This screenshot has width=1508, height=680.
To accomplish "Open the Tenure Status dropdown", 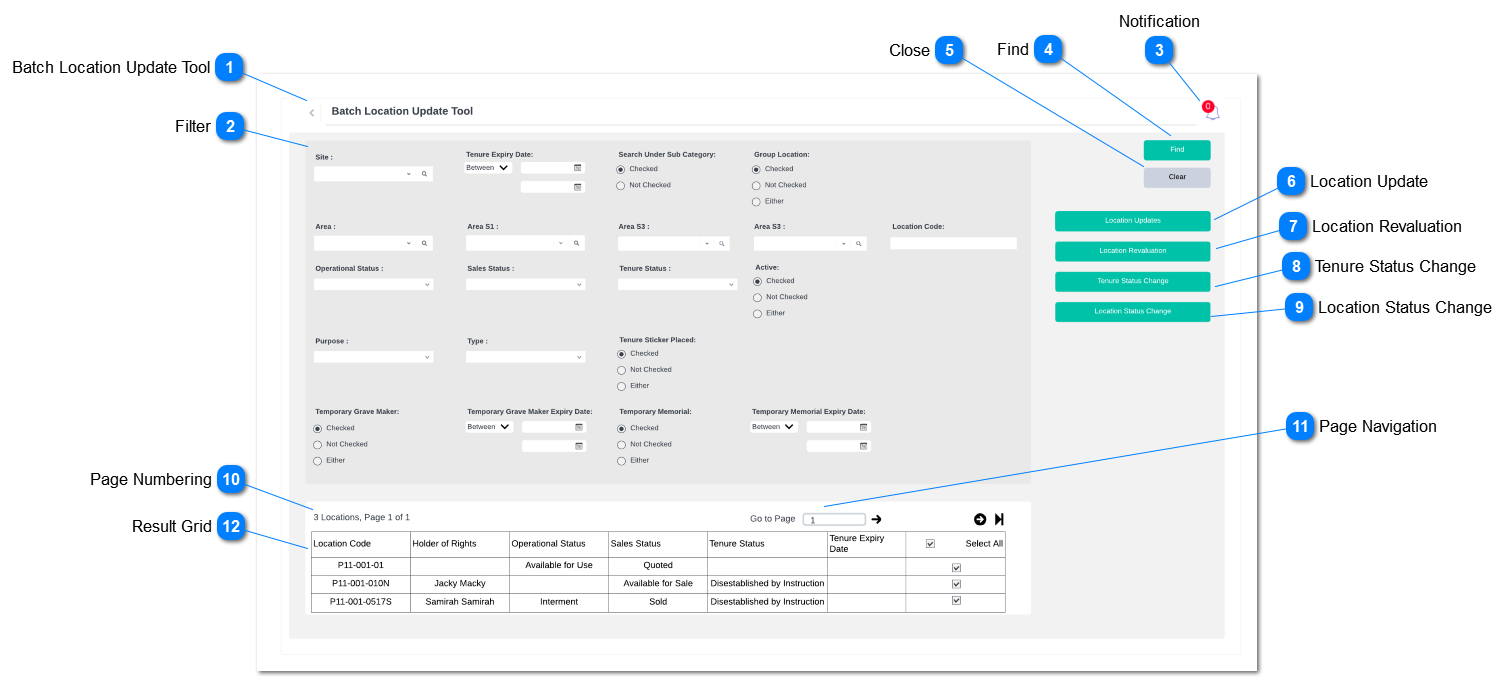I will (x=678, y=285).
